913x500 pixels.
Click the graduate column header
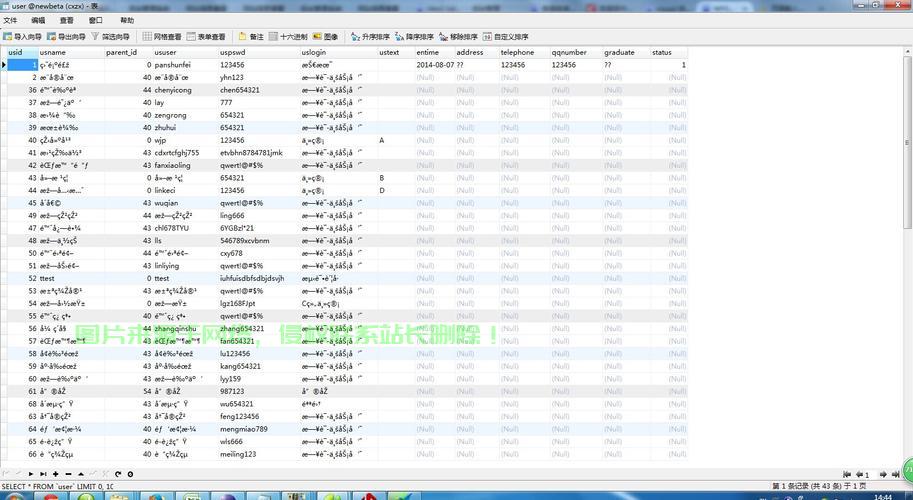point(627,52)
